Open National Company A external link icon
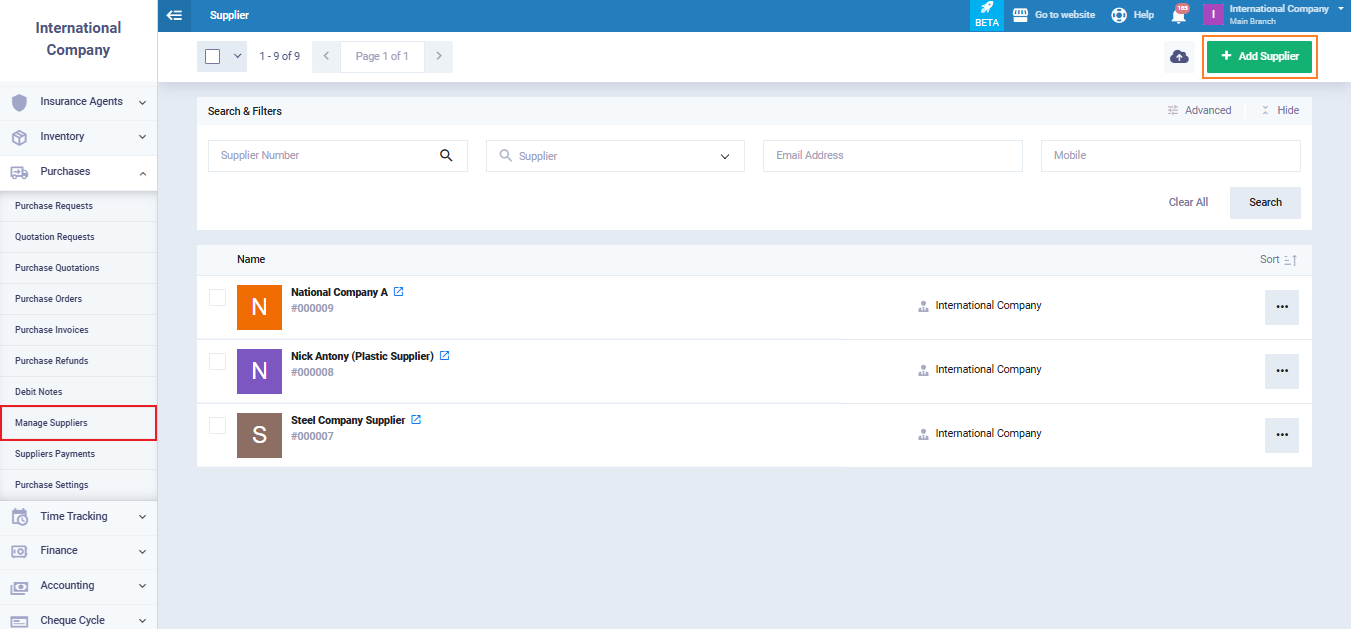The image size is (1351, 629). (398, 292)
